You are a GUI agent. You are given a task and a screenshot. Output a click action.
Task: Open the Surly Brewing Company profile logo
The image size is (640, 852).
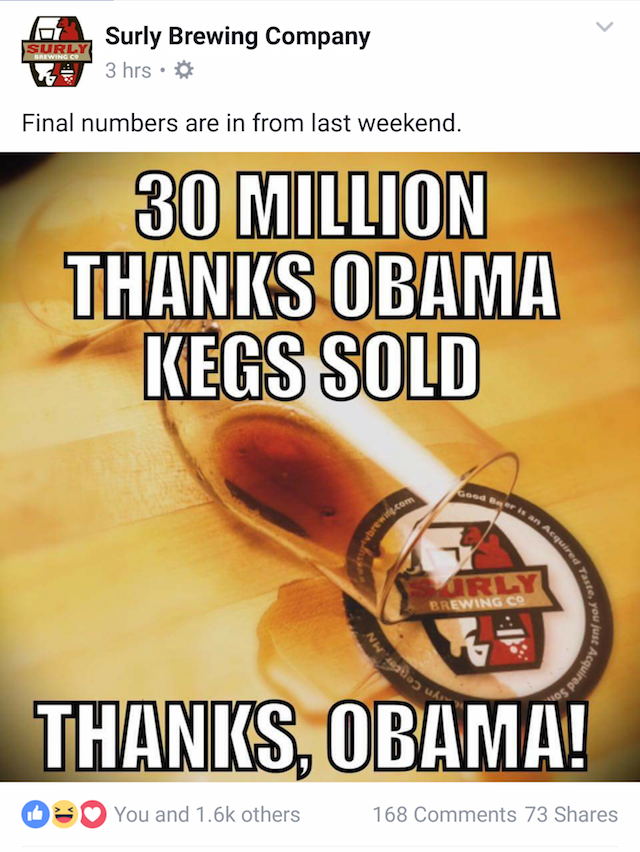[x=57, y=52]
